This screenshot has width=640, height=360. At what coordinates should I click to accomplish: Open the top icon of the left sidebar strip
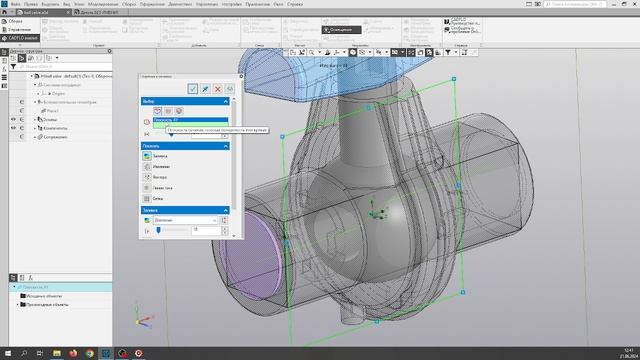coord(4,53)
